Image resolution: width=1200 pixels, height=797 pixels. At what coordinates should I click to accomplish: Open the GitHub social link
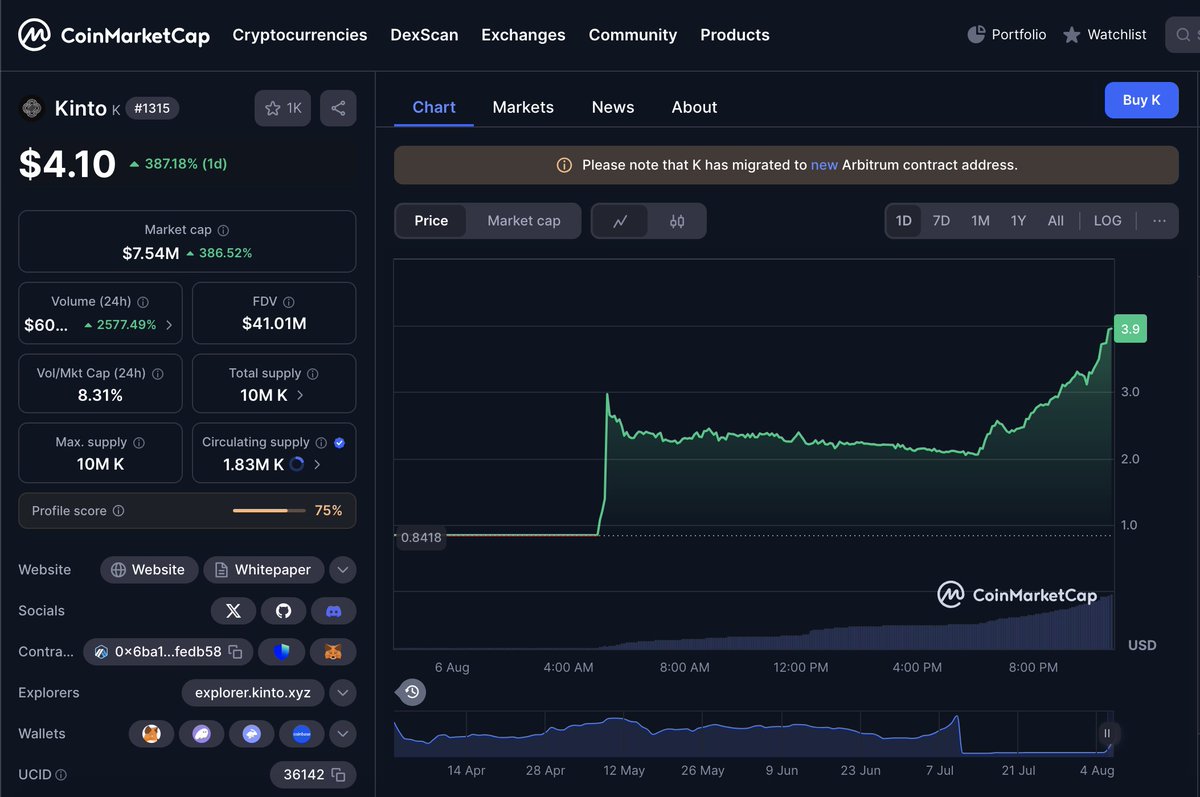click(x=284, y=611)
